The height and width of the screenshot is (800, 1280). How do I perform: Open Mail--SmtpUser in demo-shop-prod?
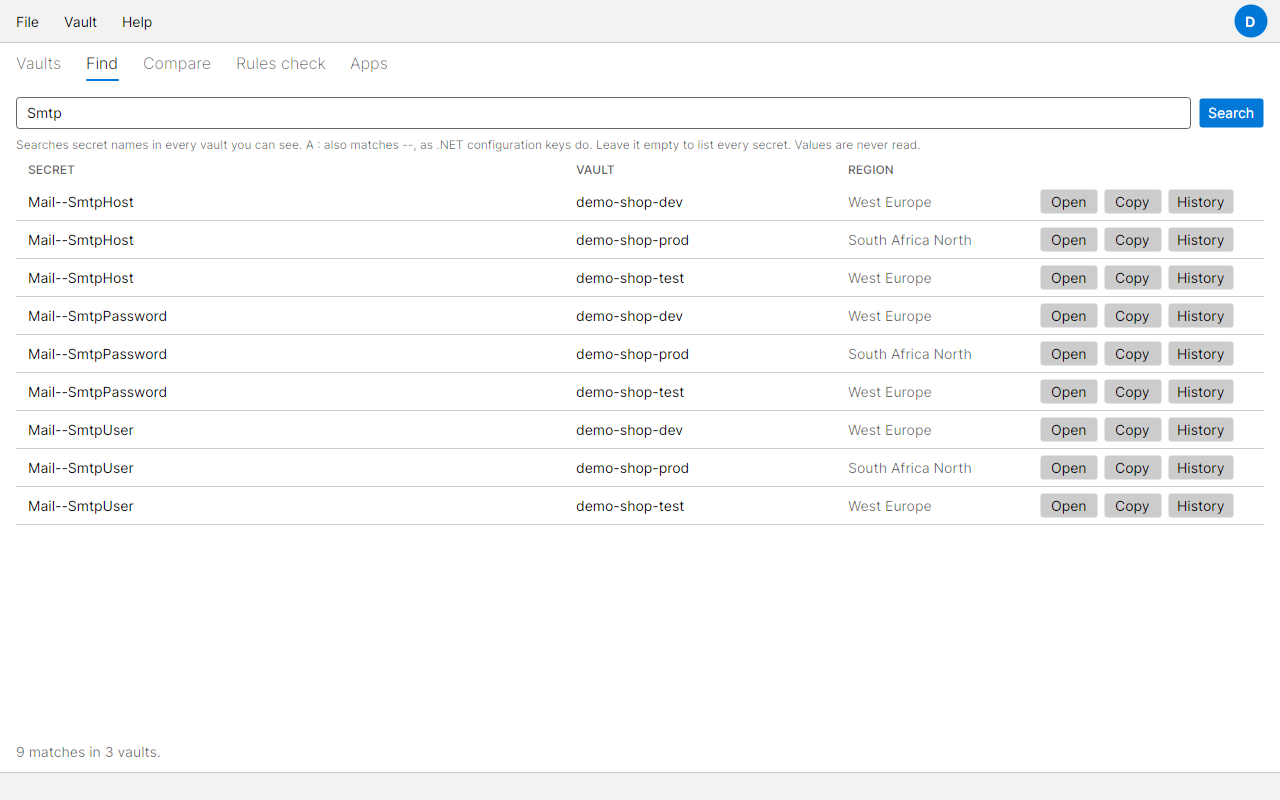(x=1068, y=468)
